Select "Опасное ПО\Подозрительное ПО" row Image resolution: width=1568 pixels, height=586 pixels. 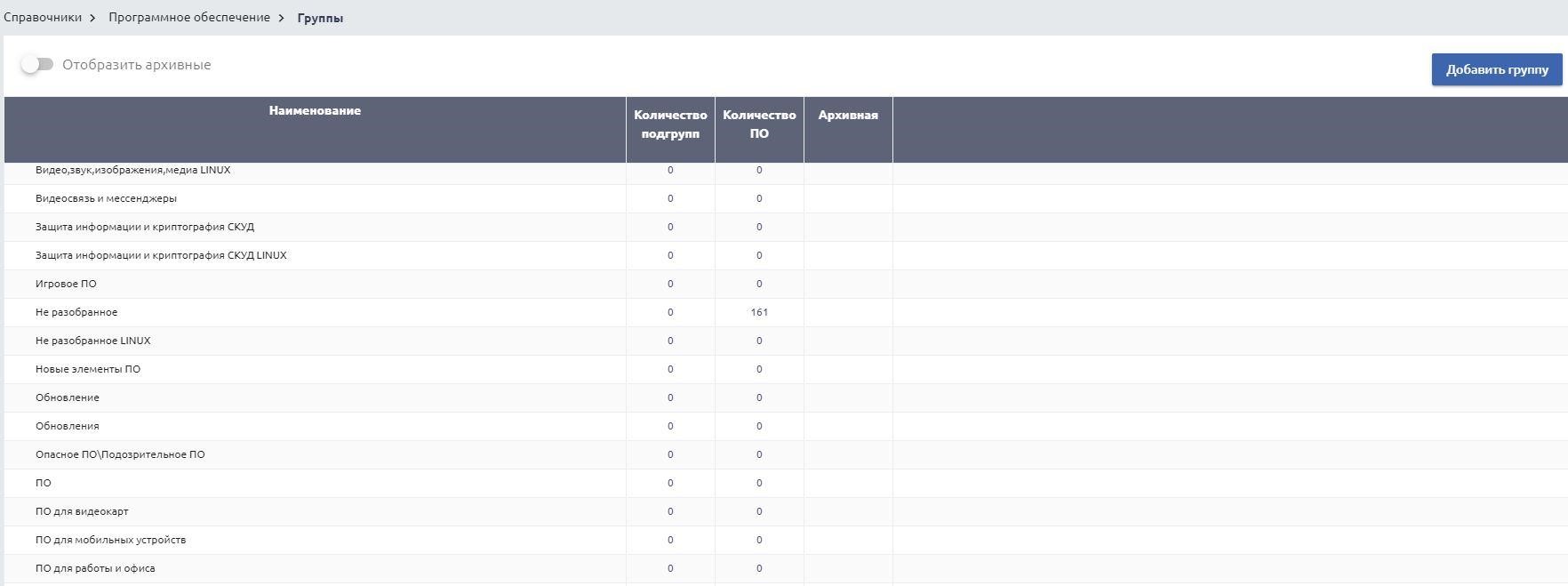coord(120,454)
